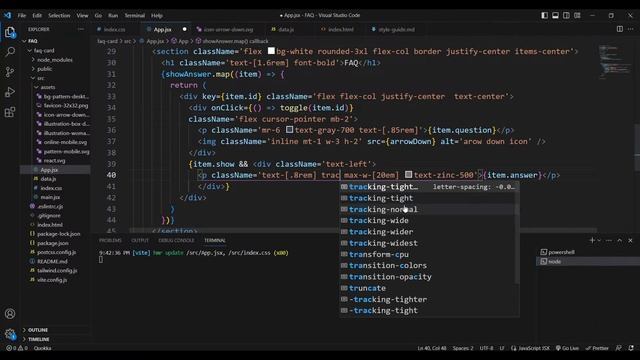
Task: Open terminal panel more actions ellipsis
Action: tap(609, 240)
